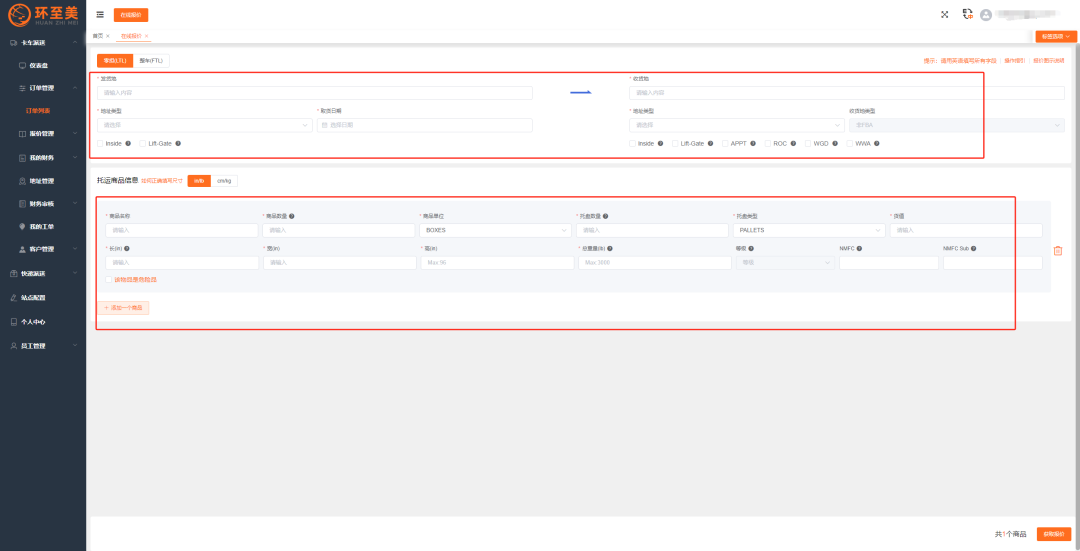Click the 我的工单 sidebar icon
1080x551 pixels.
(22, 227)
